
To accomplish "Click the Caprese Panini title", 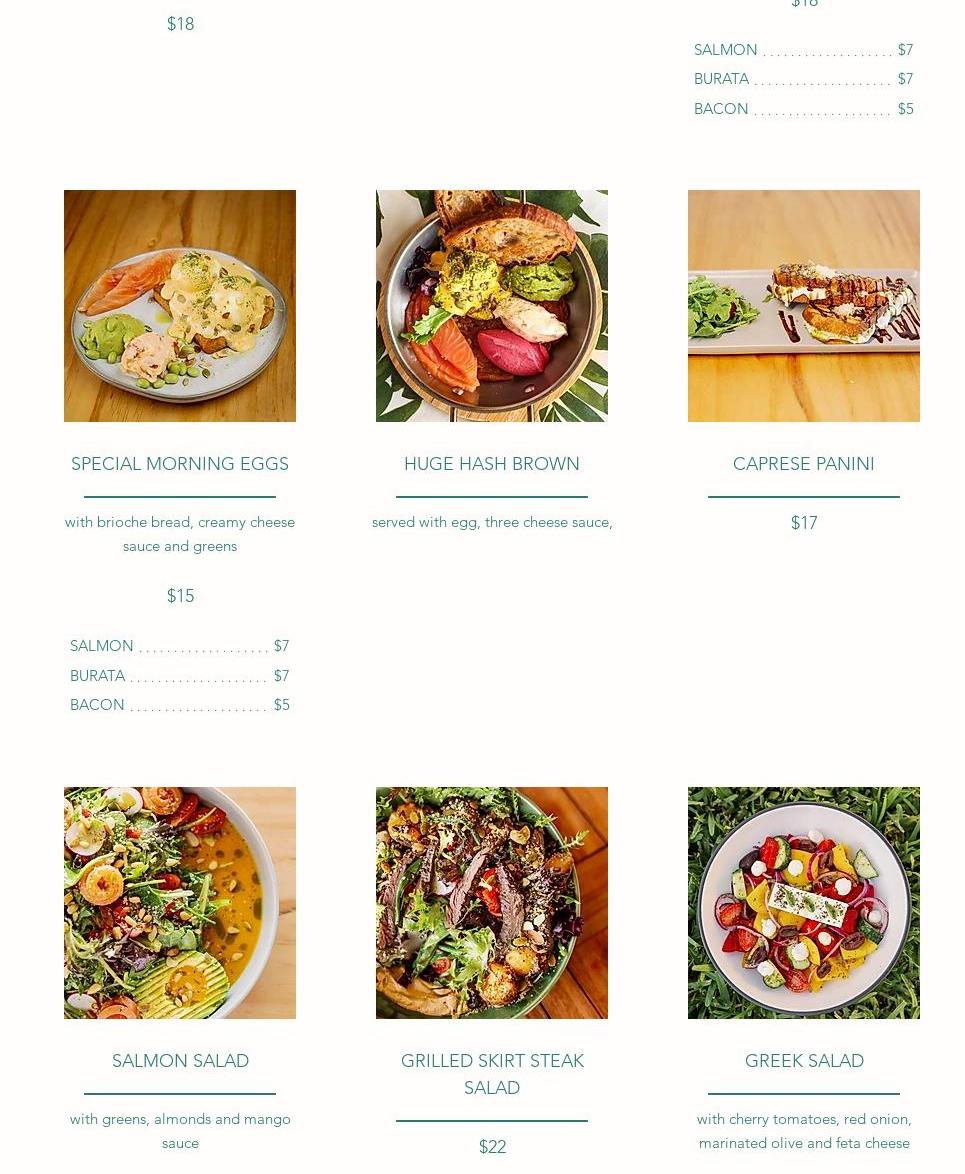I will coord(803,463).
